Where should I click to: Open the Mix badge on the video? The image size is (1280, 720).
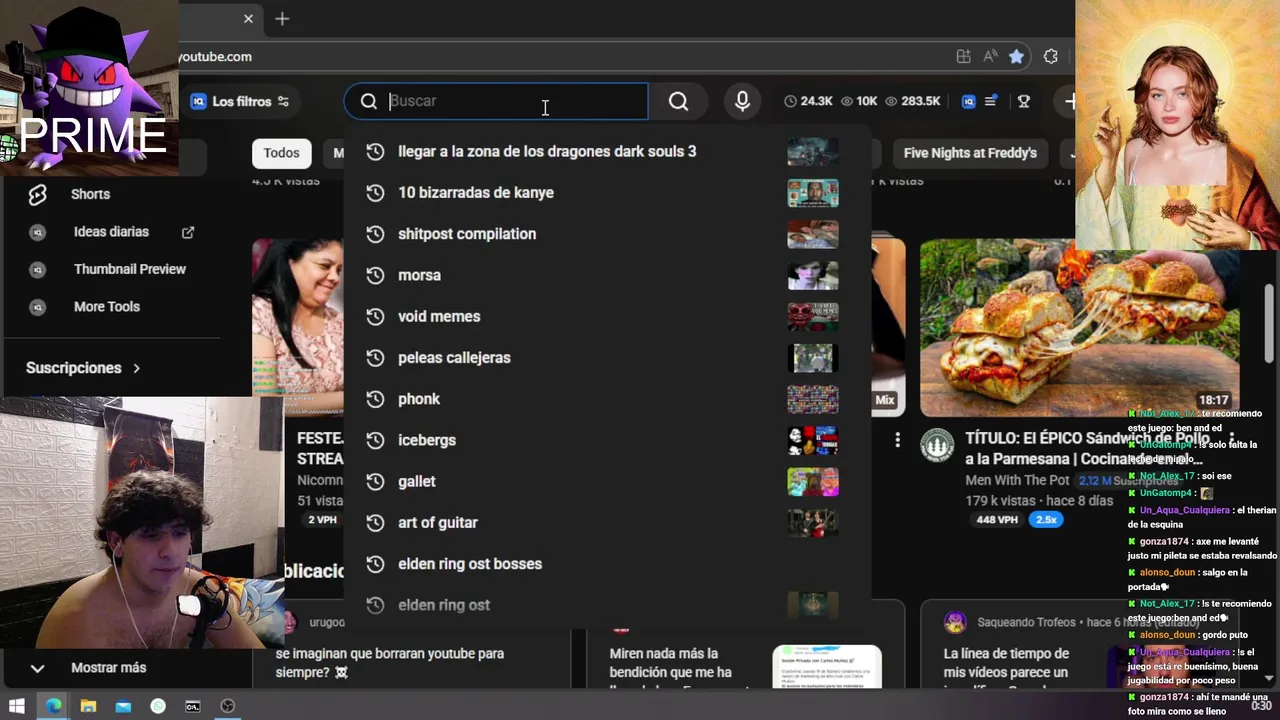click(x=884, y=400)
